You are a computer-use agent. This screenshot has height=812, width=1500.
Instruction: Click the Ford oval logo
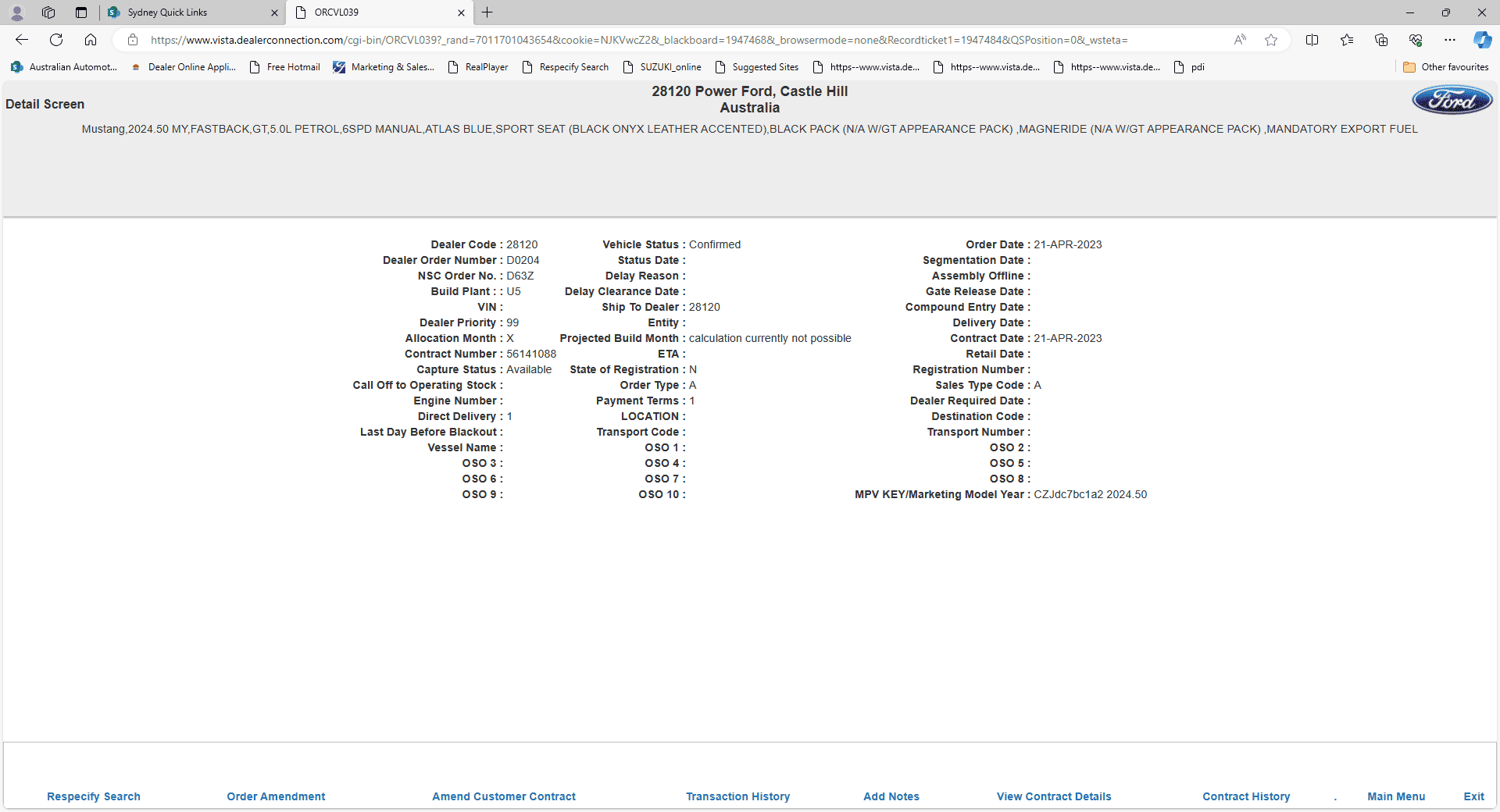pyautogui.click(x=1452, y=101)
